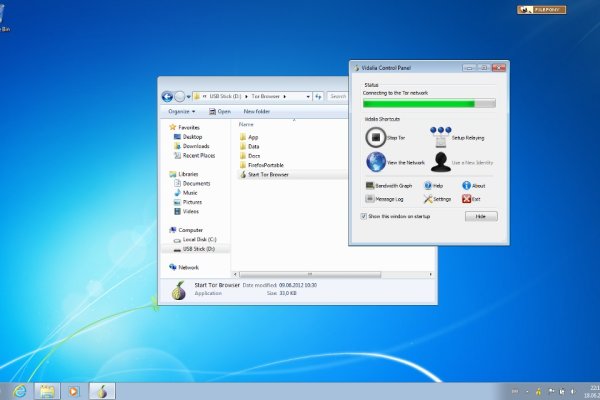Image resolution: width=600 pixels, height=400 pixels.
Task: Open Internet Explorer from the taskbar
Action: click(21, 390)
